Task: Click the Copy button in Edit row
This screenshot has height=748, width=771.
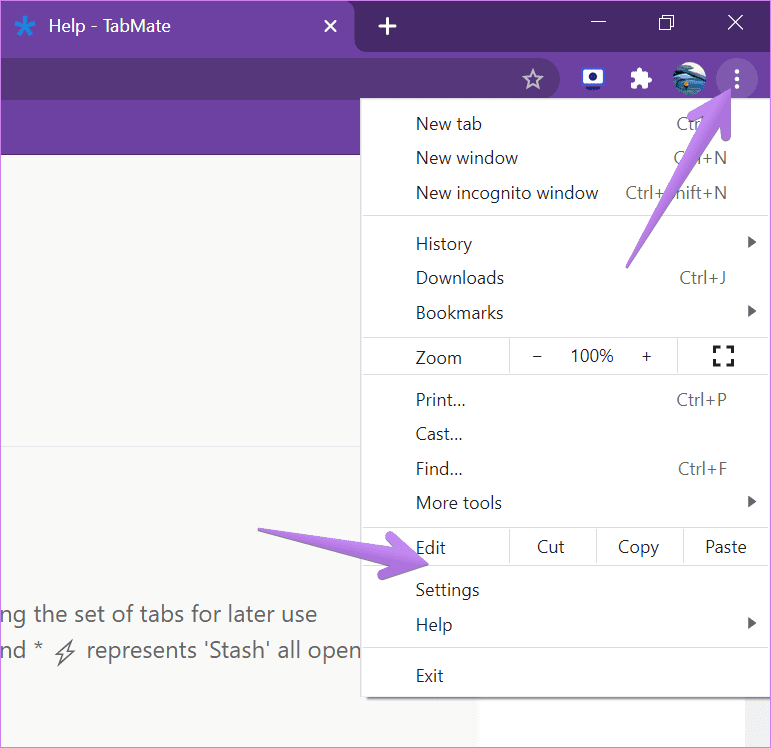Action: click(x=639, y=547)
